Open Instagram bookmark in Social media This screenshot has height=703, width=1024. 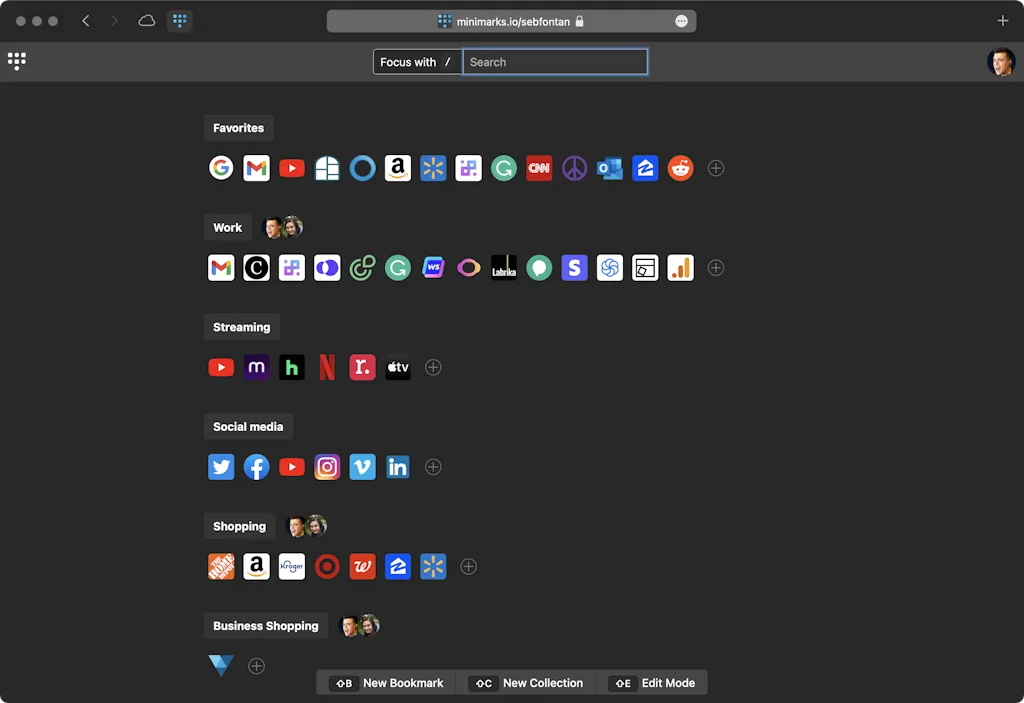[x=327, y=467]
